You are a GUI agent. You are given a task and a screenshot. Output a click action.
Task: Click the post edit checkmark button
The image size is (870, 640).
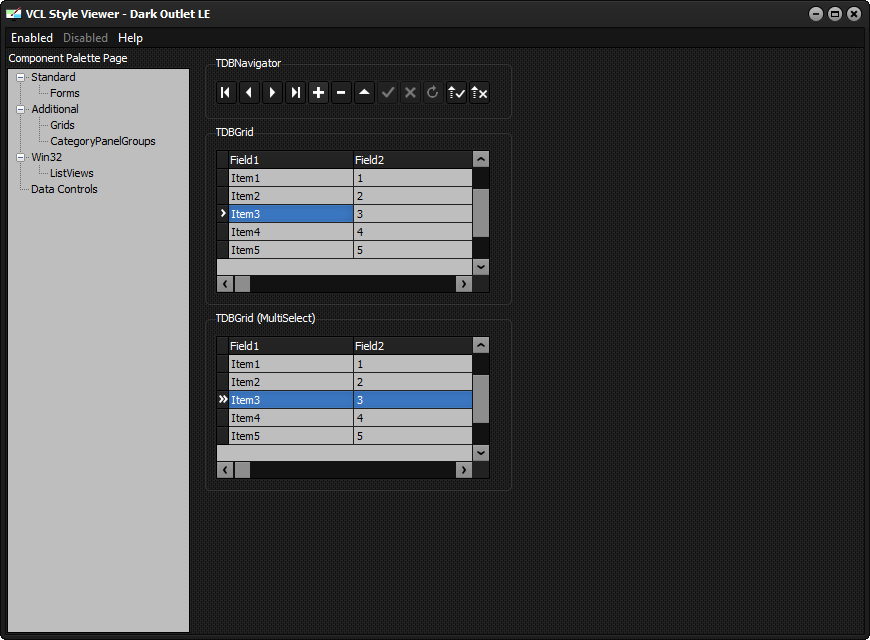pyautogui.click(x=387, y=93)
